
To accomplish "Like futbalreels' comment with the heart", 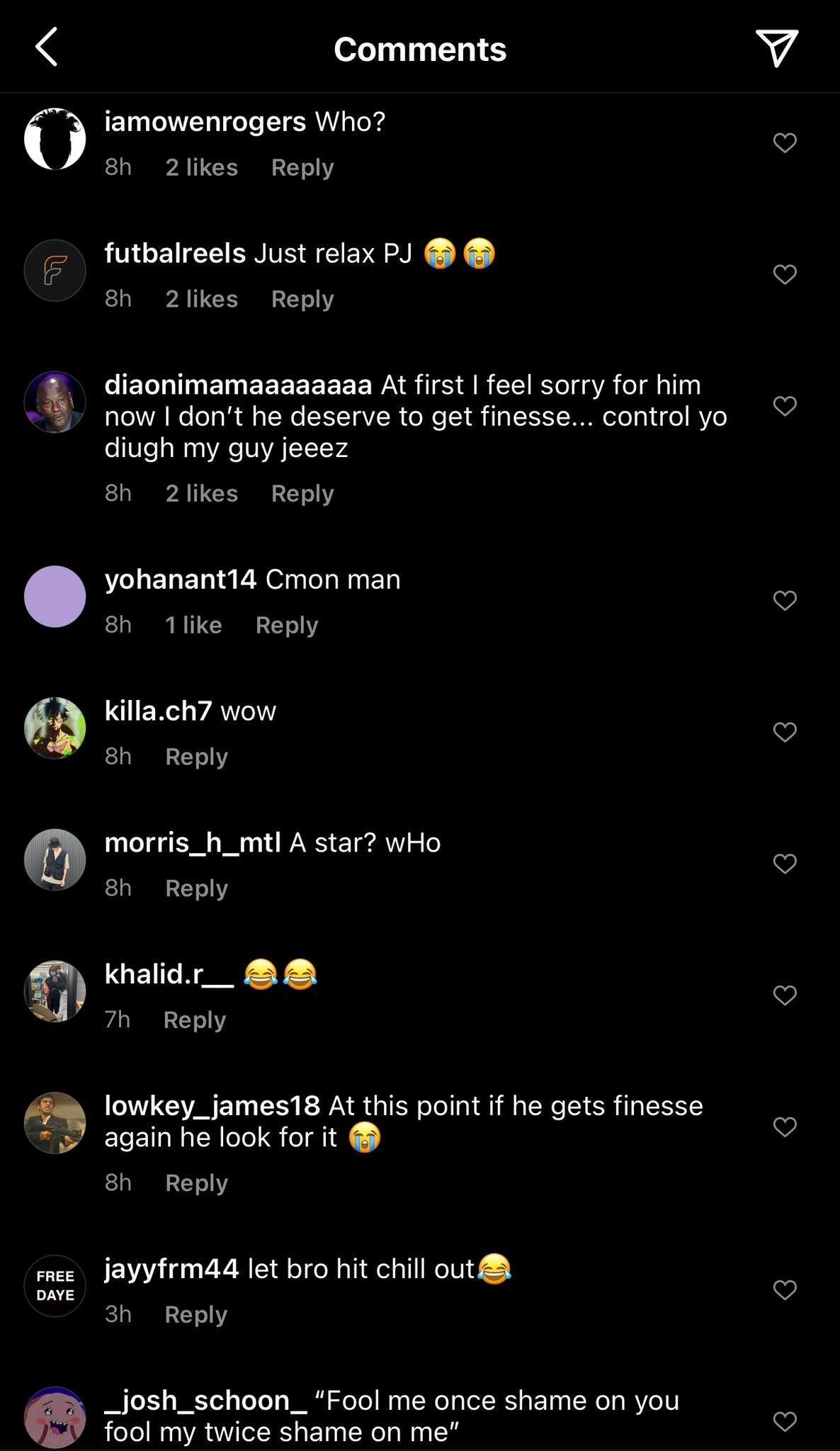I will coord(785,274).
